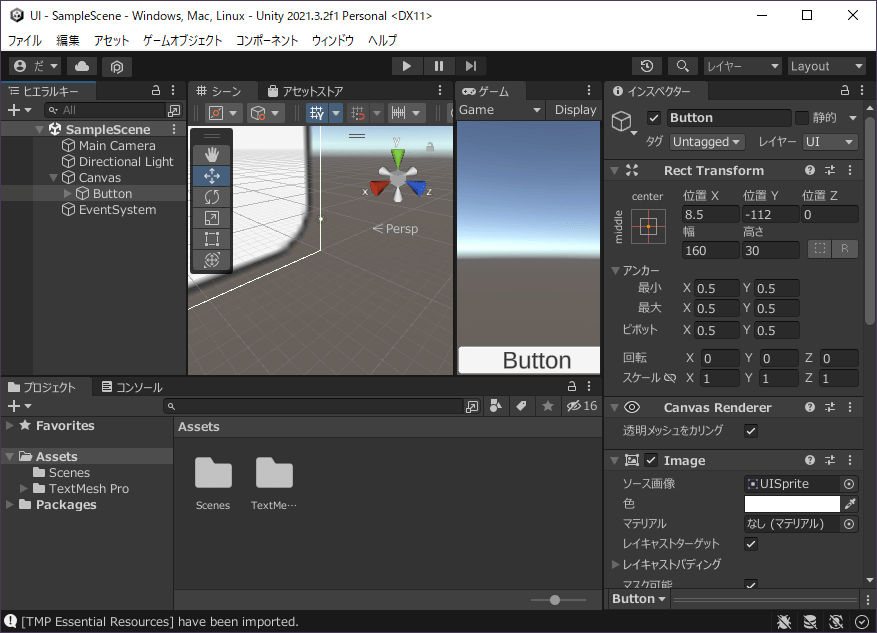Screen dimensions: 877x633
Task: Open the Component menu
Action: 267,40
